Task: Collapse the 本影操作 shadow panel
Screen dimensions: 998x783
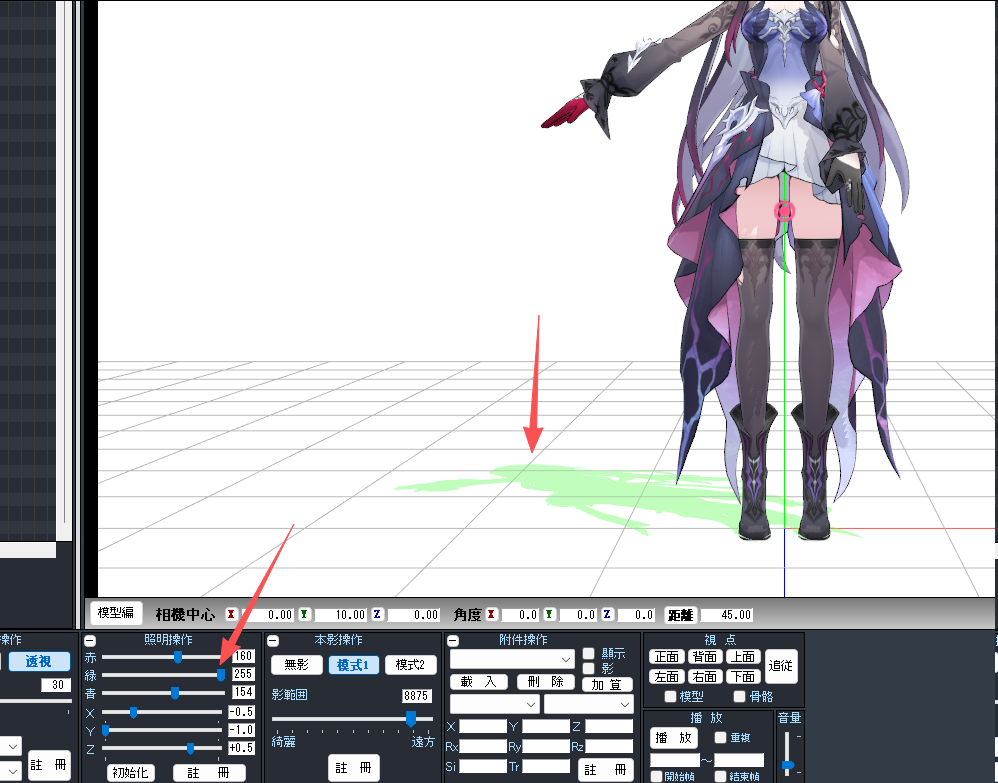Action: click(x=273, y=641)
